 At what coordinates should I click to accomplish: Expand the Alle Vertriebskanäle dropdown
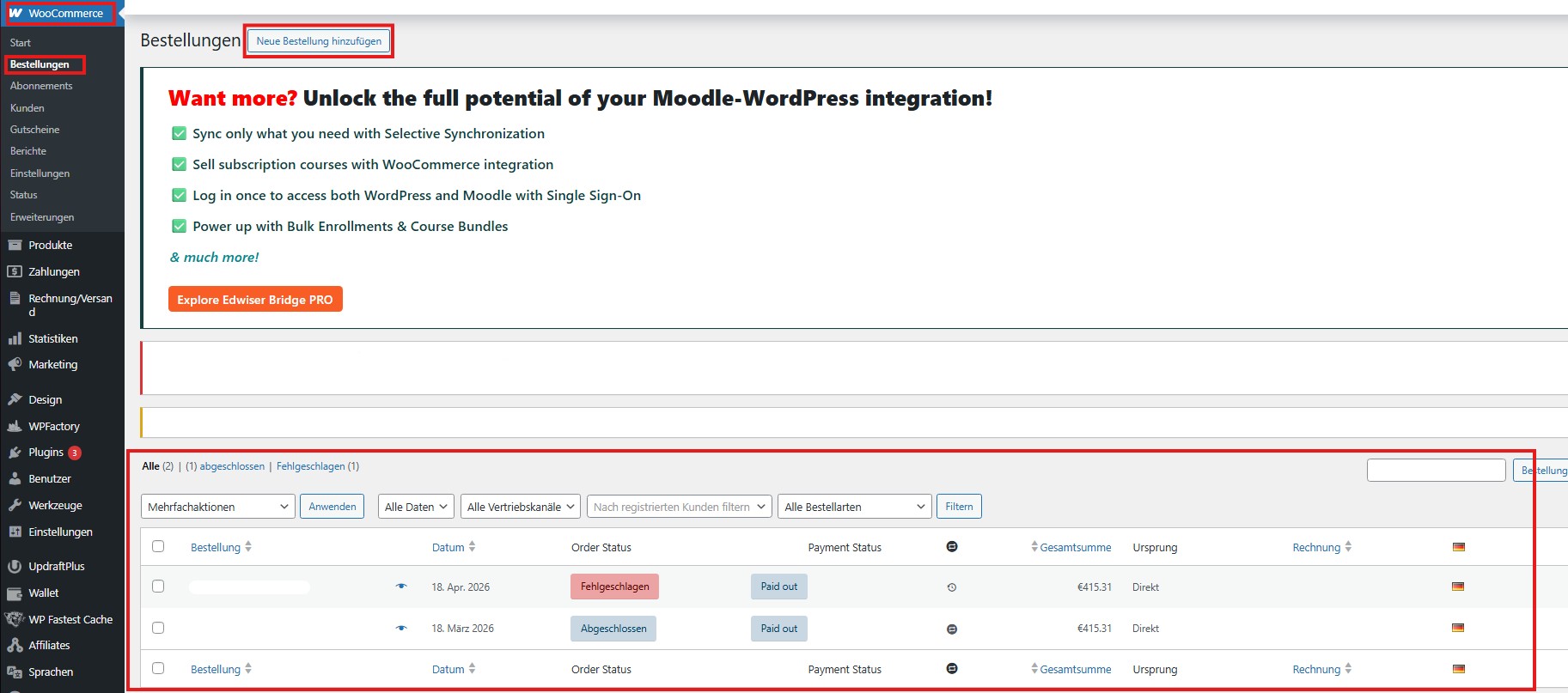click(x=521, y=507)
